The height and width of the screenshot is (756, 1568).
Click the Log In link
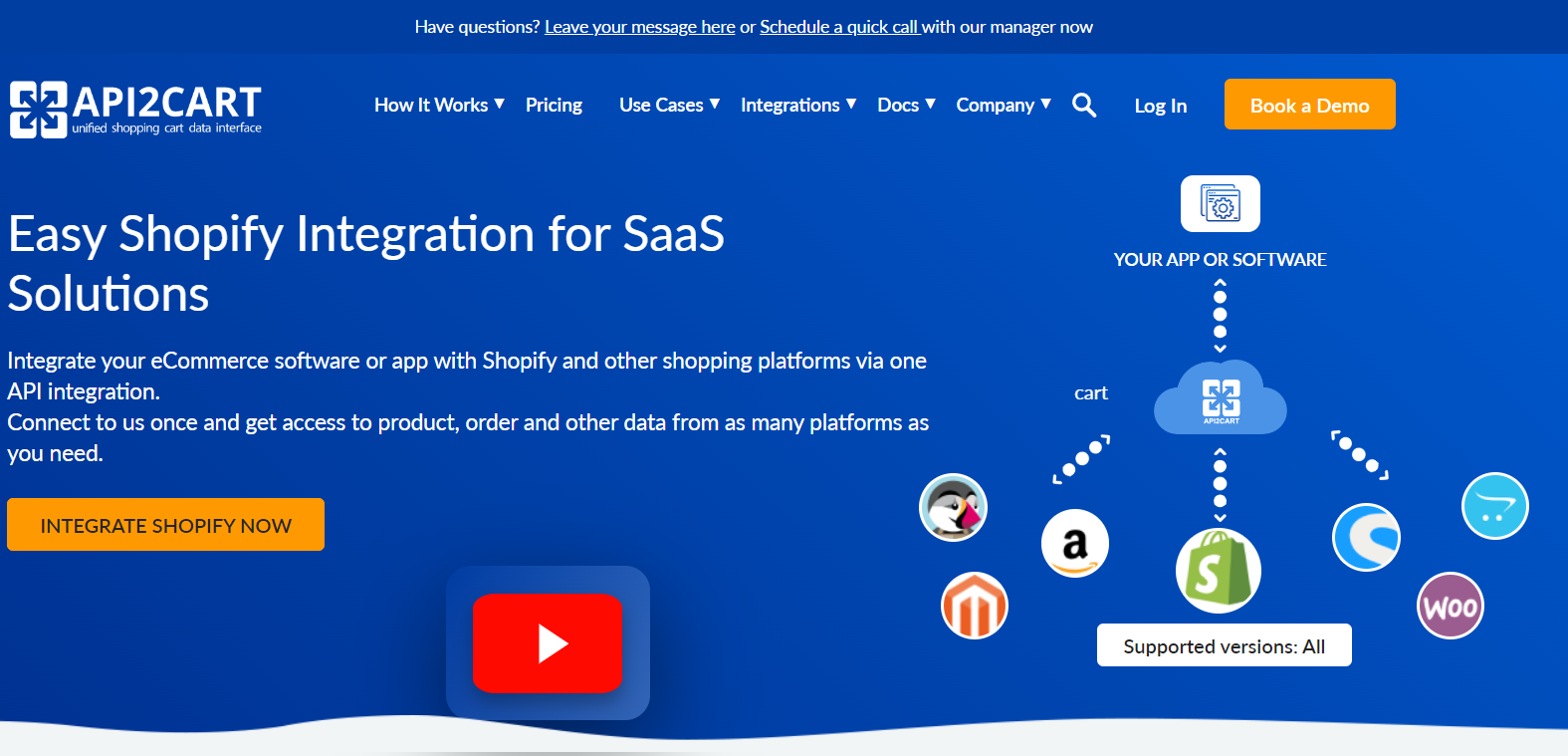point(1161,106)
